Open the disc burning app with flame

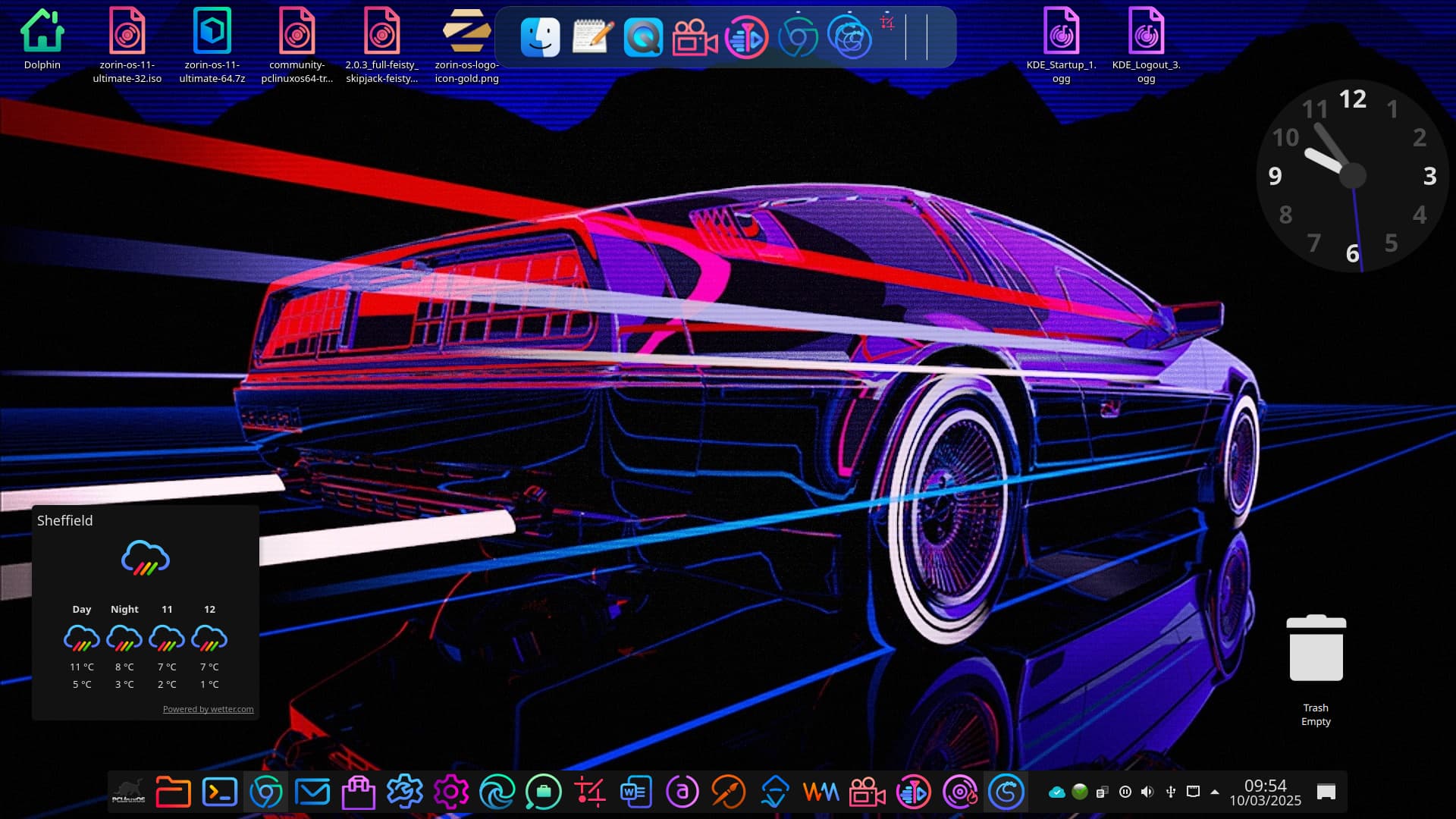click(x=960, y=792)
